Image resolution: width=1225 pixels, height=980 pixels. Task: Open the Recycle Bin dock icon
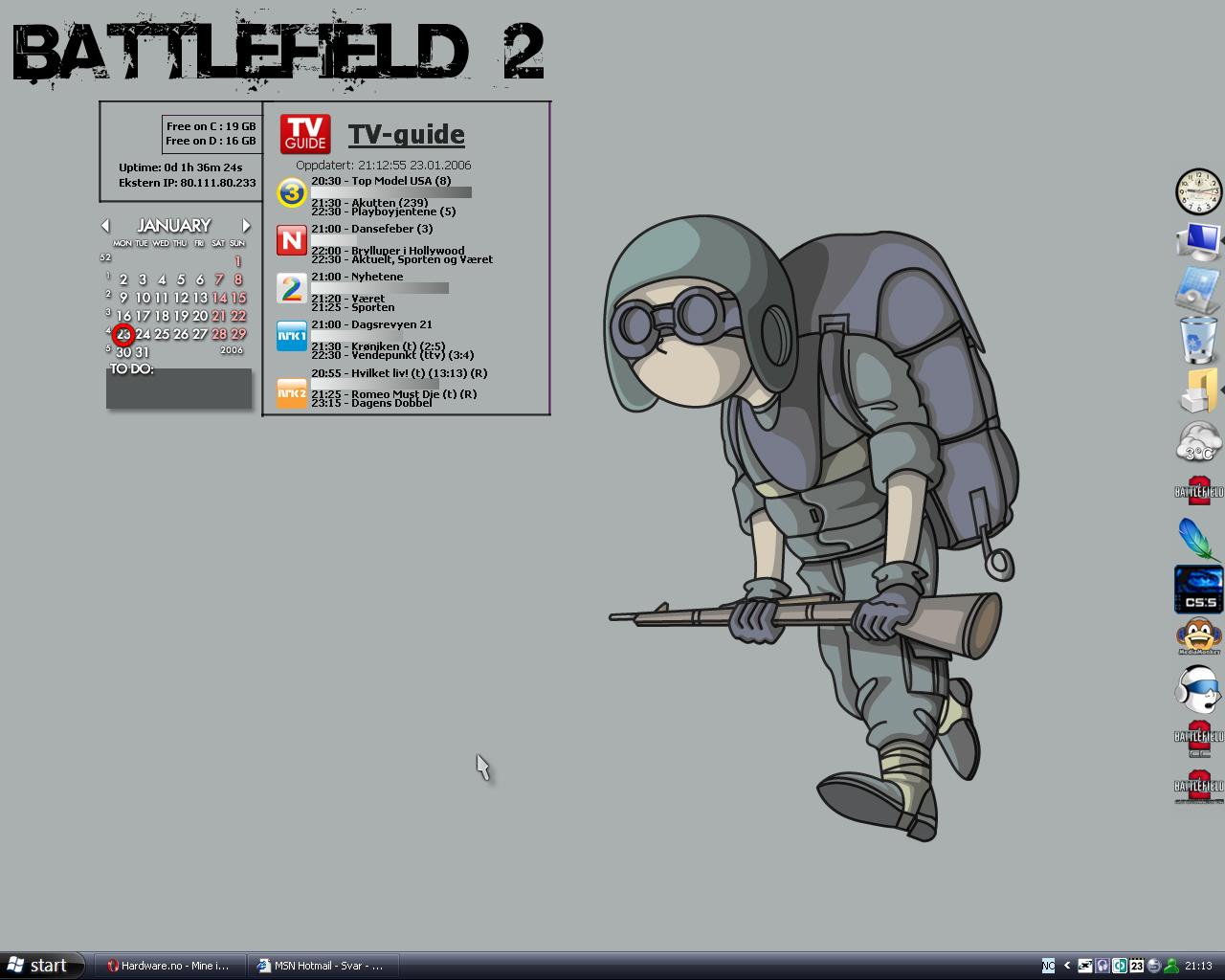click(1197, 340)
